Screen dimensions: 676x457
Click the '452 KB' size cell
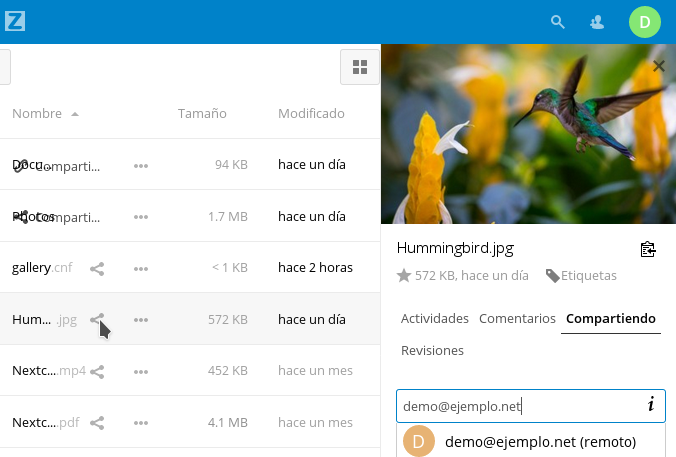pos(228,371)
